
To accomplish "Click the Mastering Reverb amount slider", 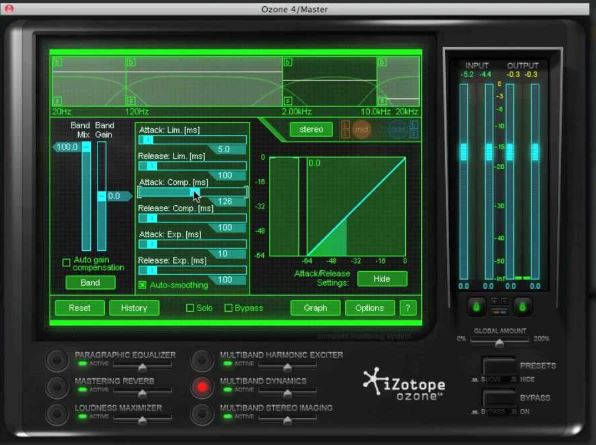I will tap(143, 393).
